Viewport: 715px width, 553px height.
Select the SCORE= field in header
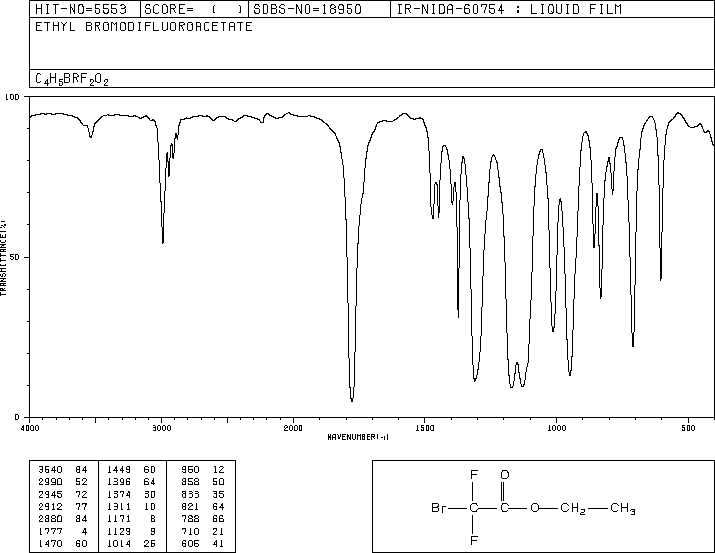[x=193, y=9]
